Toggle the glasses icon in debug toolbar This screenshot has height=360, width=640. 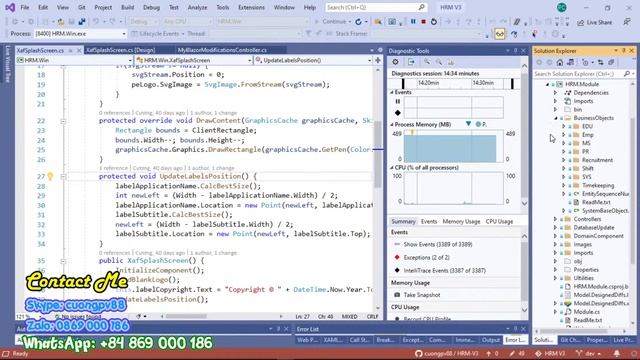click(x=500, y=34)
